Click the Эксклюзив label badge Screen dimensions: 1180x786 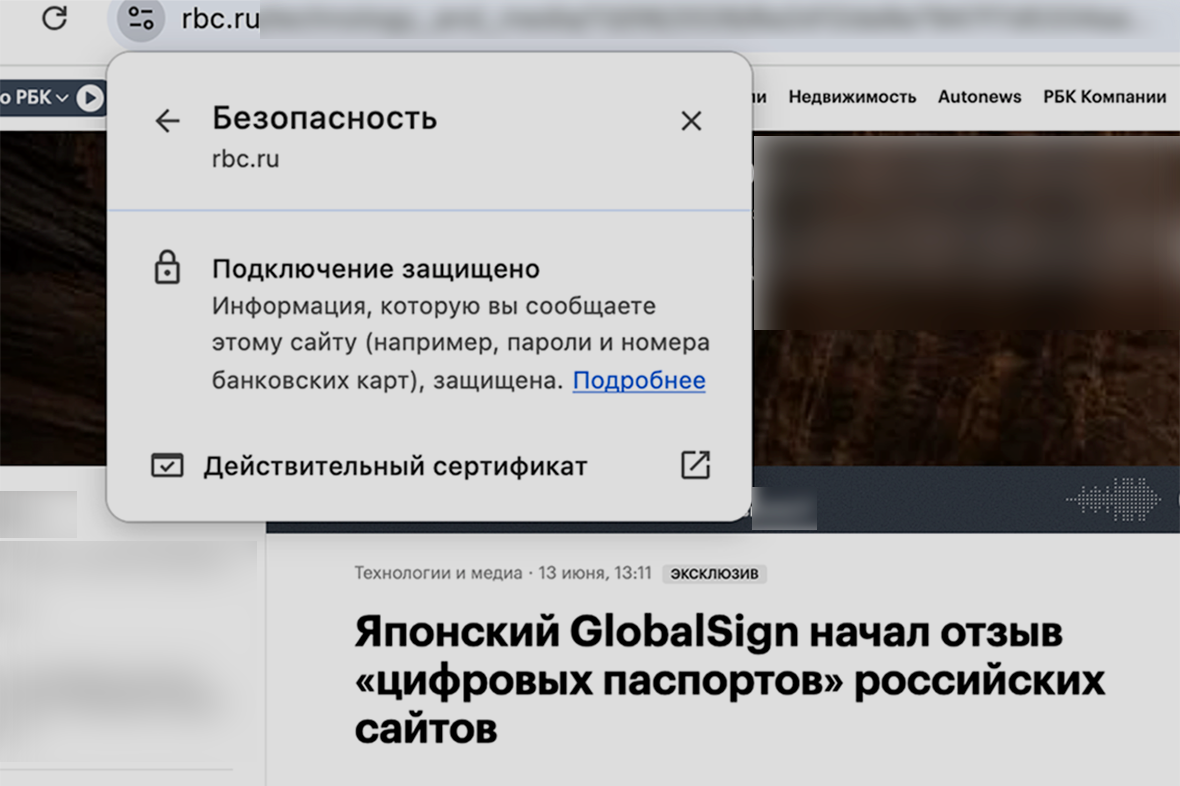click(714, 574)
